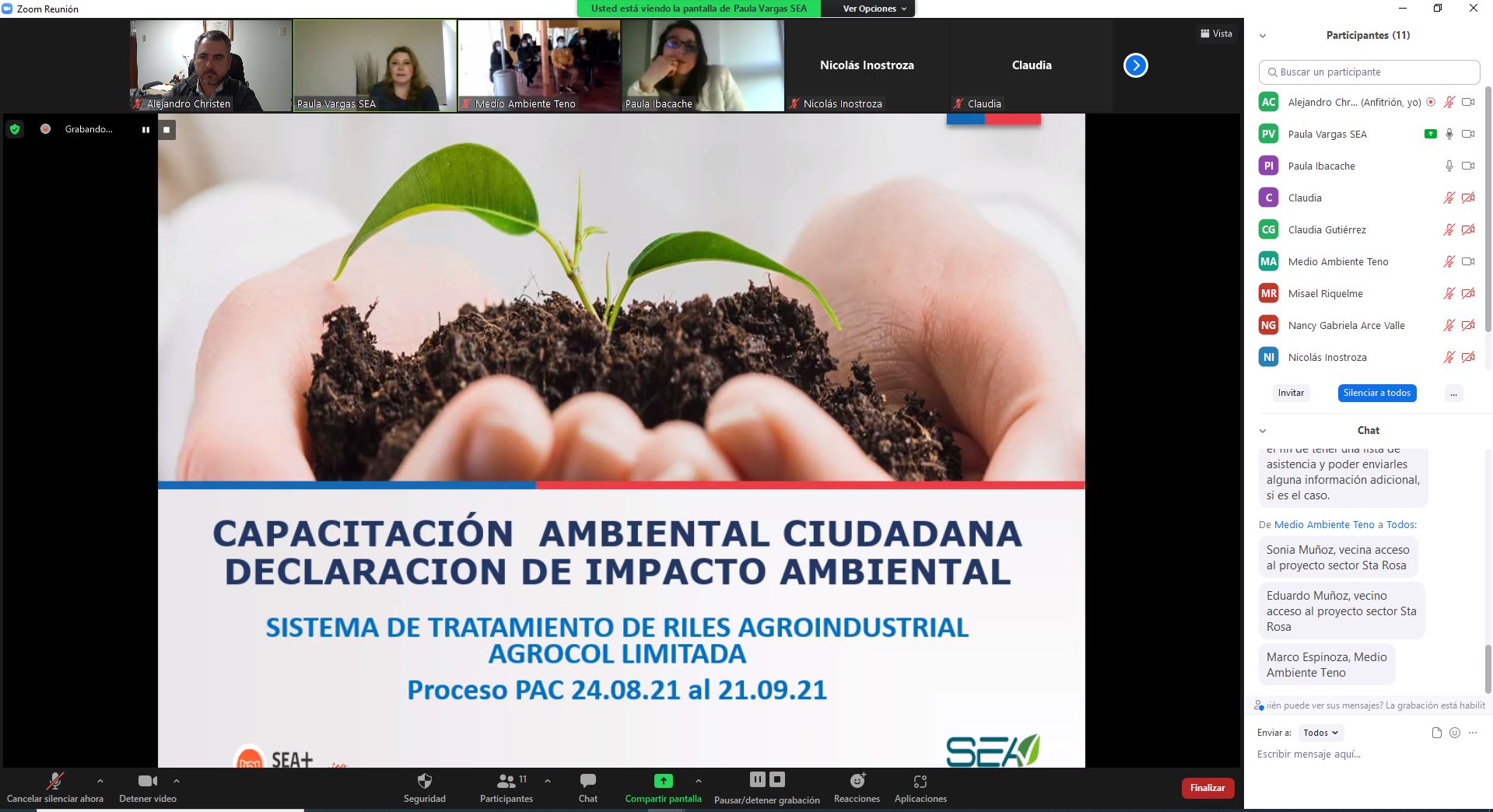The width and height of the screenshot is (1493, 812).
Task: Click the Silenciar a todos button
Action: coord(1376,393)
